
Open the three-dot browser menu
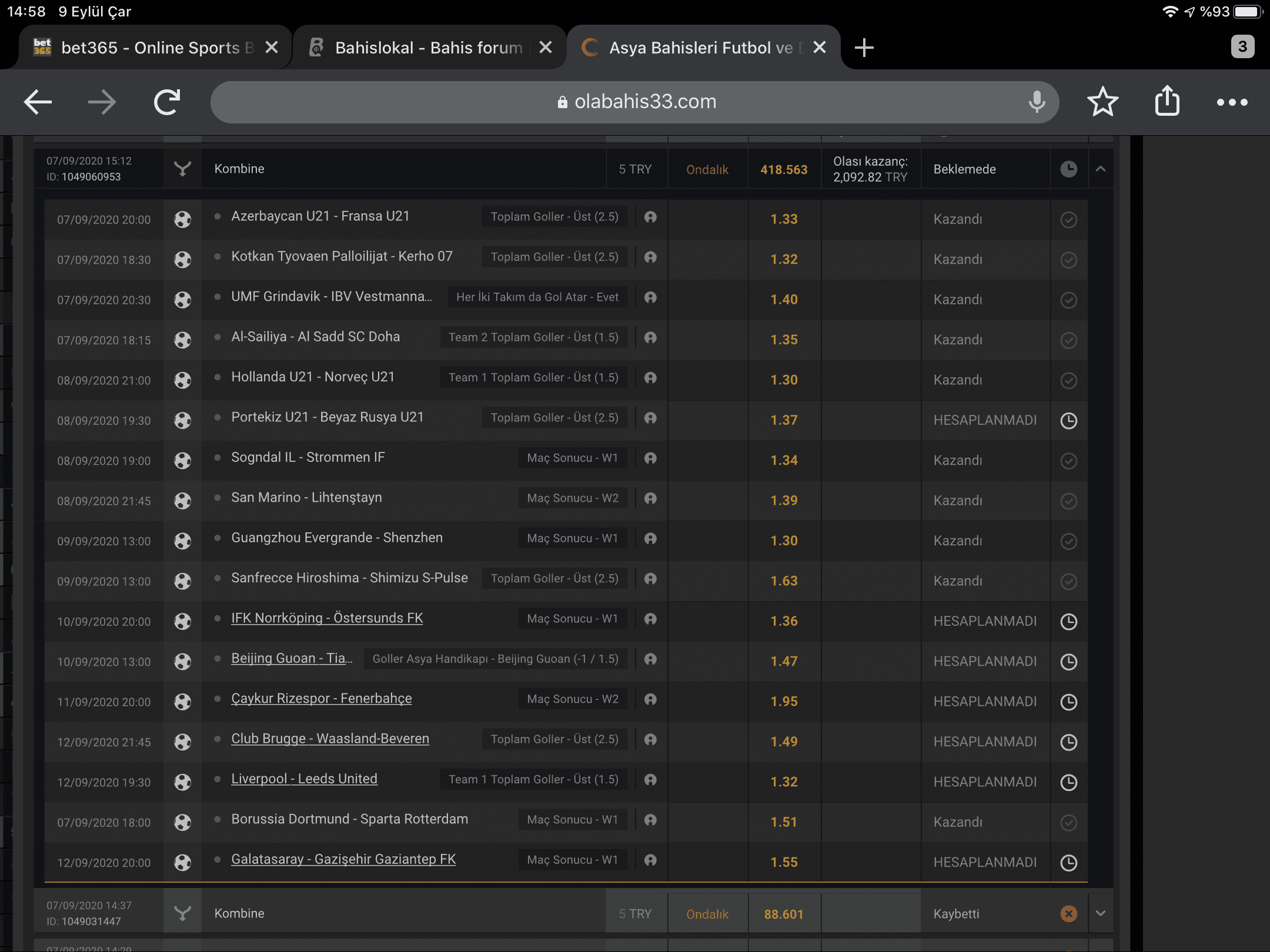1232,102
